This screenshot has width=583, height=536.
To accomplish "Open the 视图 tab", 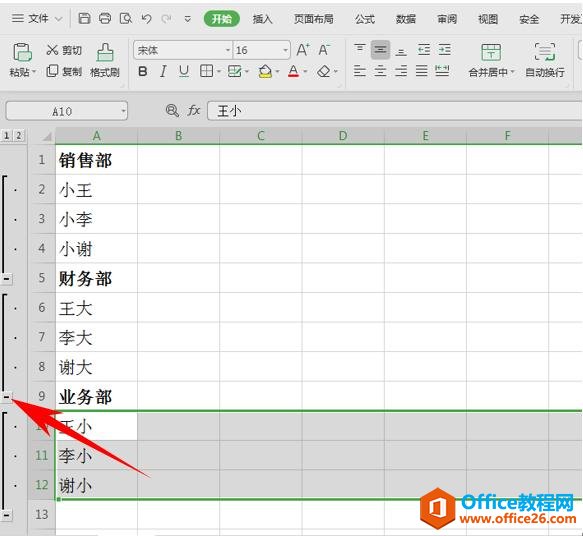I will coord(488,19).
